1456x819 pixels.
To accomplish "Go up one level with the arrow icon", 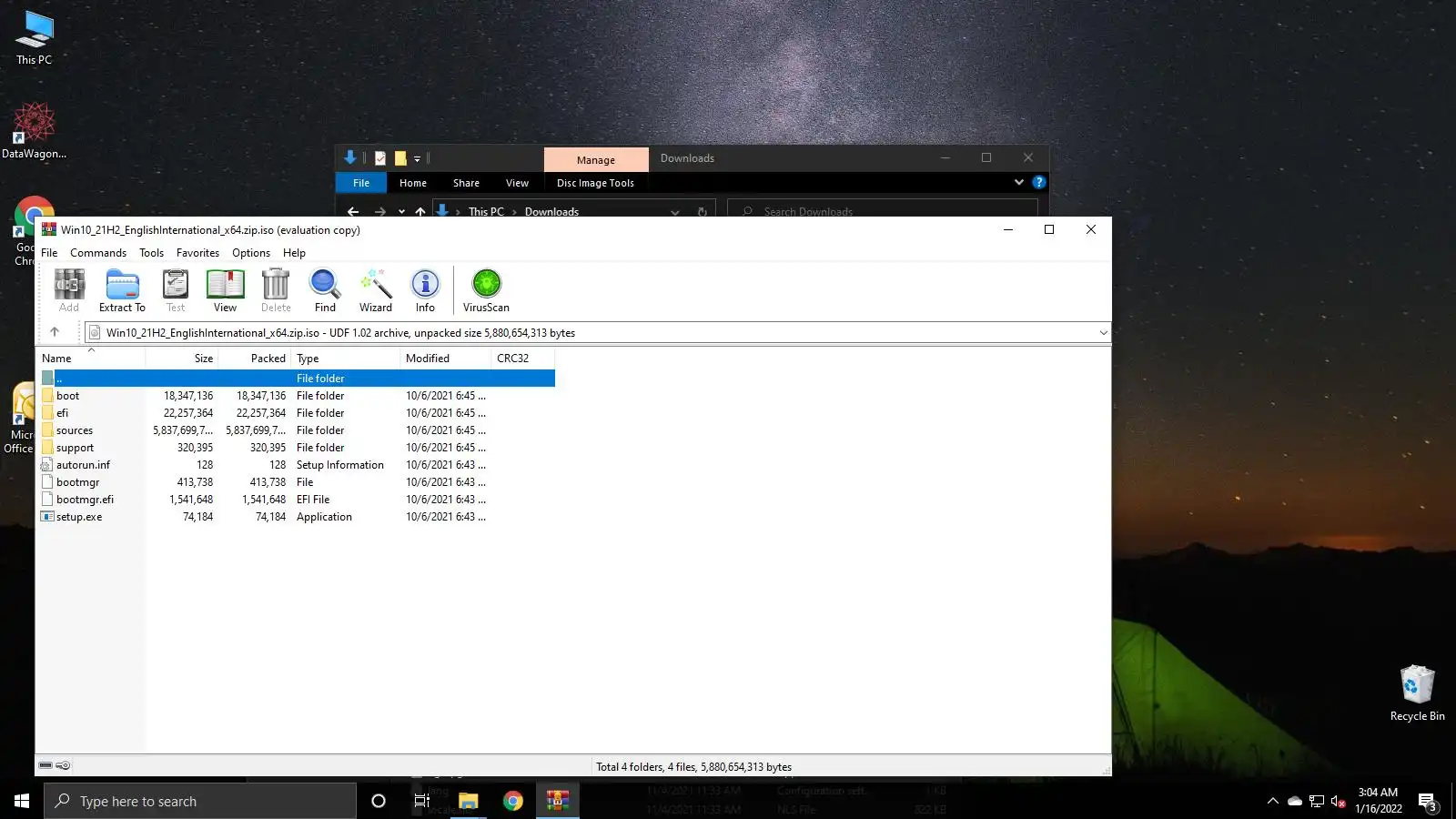I will pyautogui.click(x=55, y=332).
